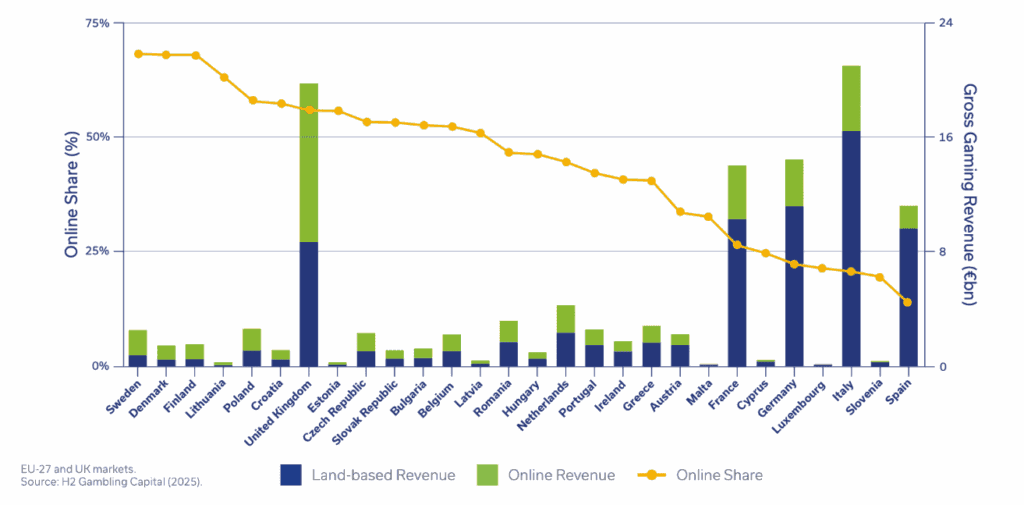Click the green Online Revenue legend swatch
The height and width of the screenshot is (505, 1024).
485,475
